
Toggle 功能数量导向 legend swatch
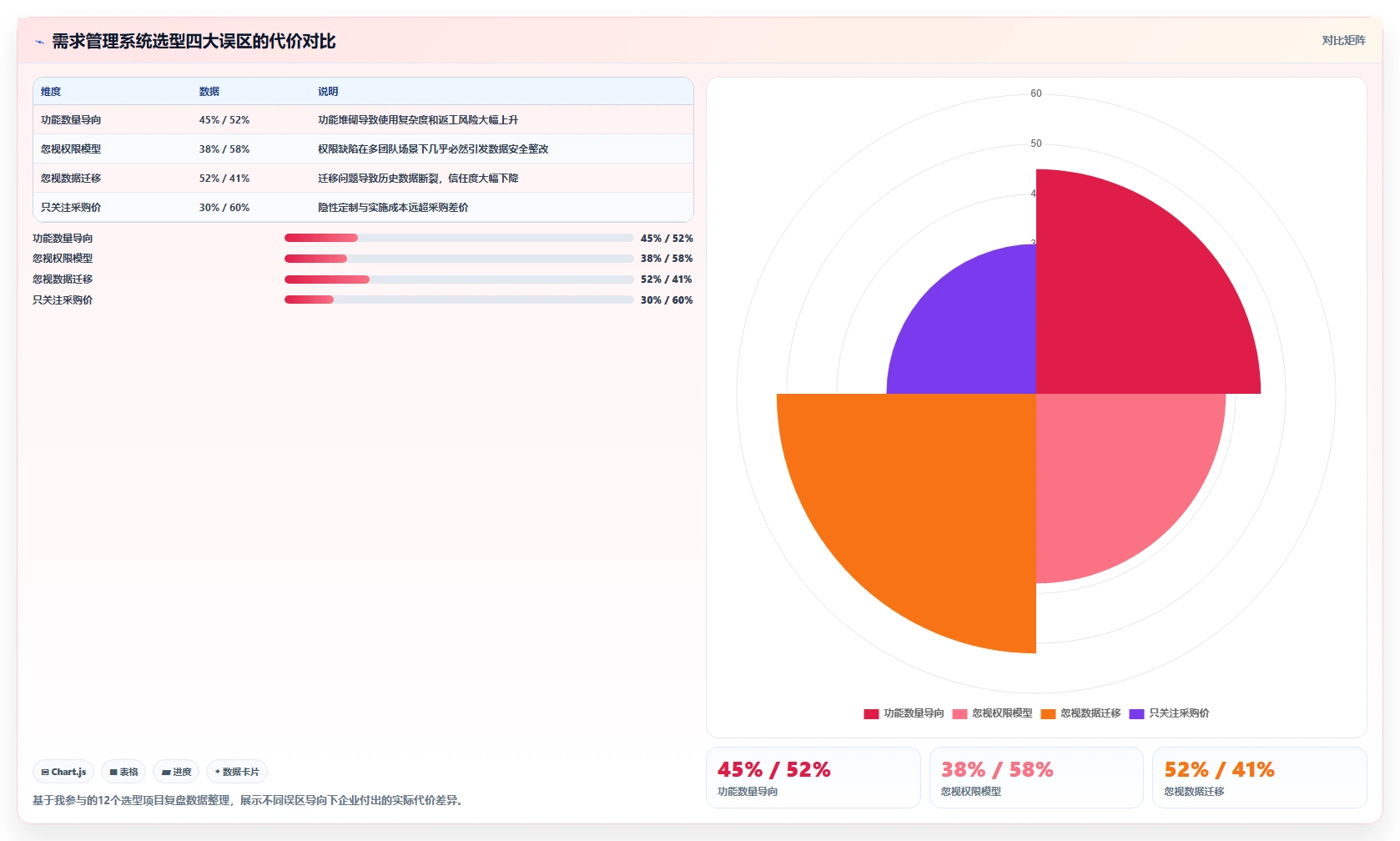tap(871, 713)
